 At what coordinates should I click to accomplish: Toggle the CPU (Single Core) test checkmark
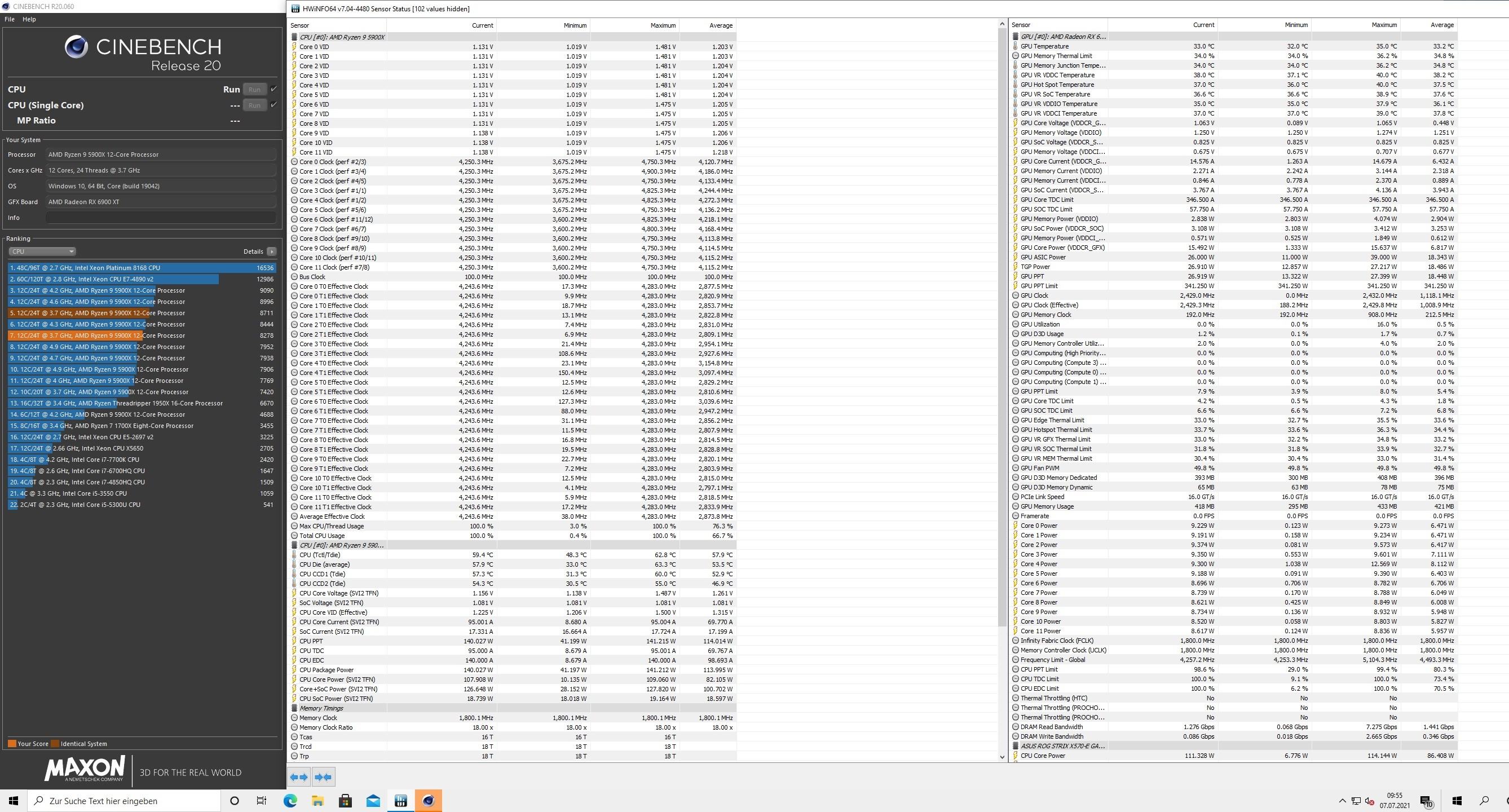coord(273,105)
